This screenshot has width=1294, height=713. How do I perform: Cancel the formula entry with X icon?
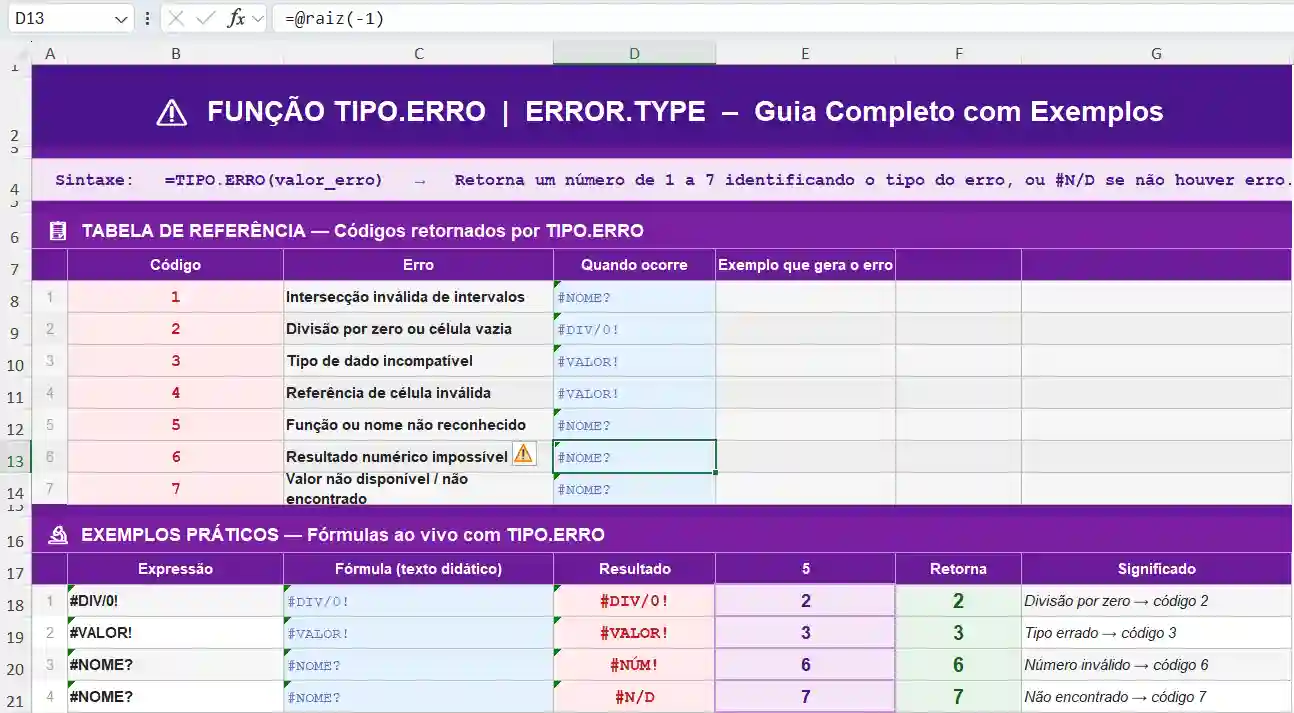coord(176,18)
